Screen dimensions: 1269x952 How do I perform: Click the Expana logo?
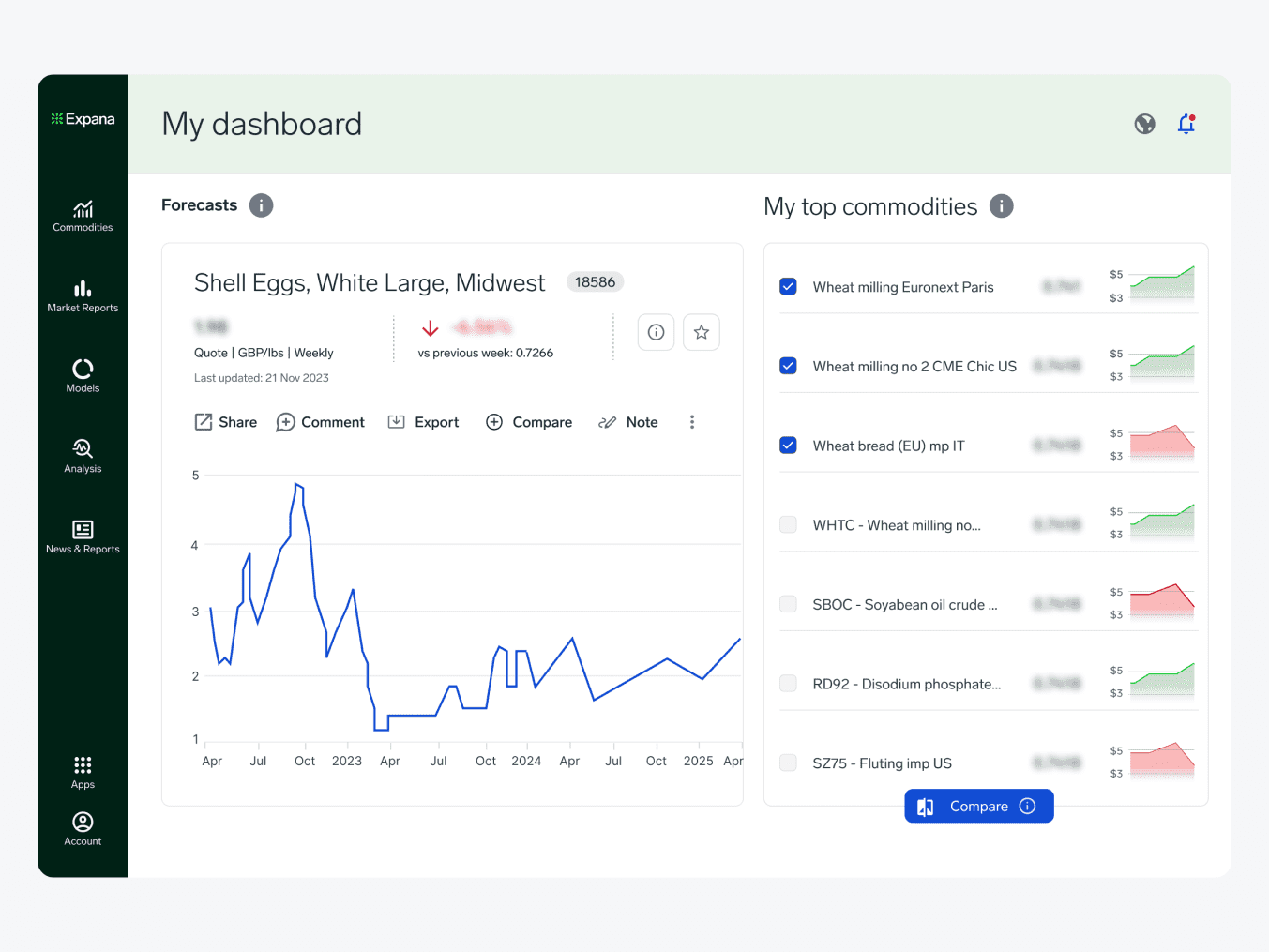[x=83, y=119]
